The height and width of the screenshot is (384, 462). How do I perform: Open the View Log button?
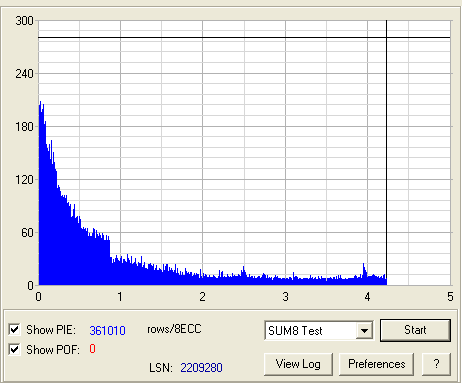298,364
